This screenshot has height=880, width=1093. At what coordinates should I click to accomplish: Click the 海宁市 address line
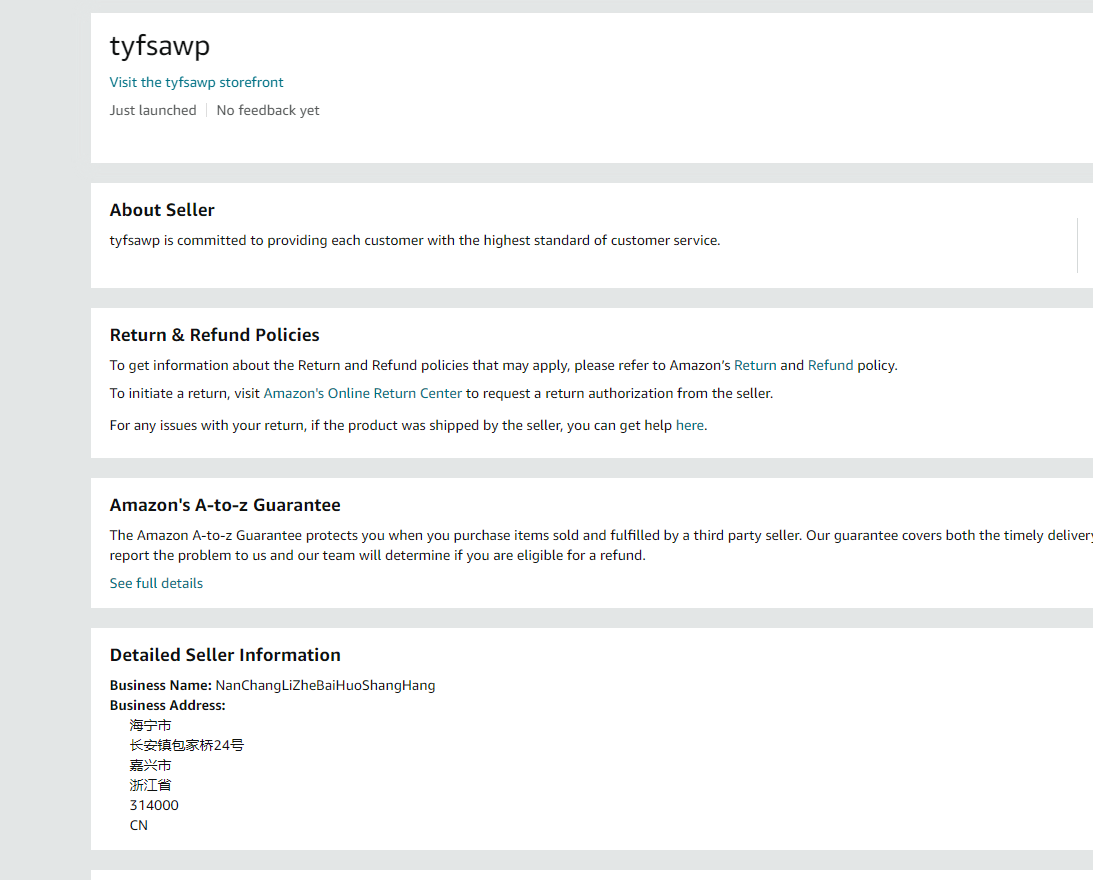tap(150, 725)
